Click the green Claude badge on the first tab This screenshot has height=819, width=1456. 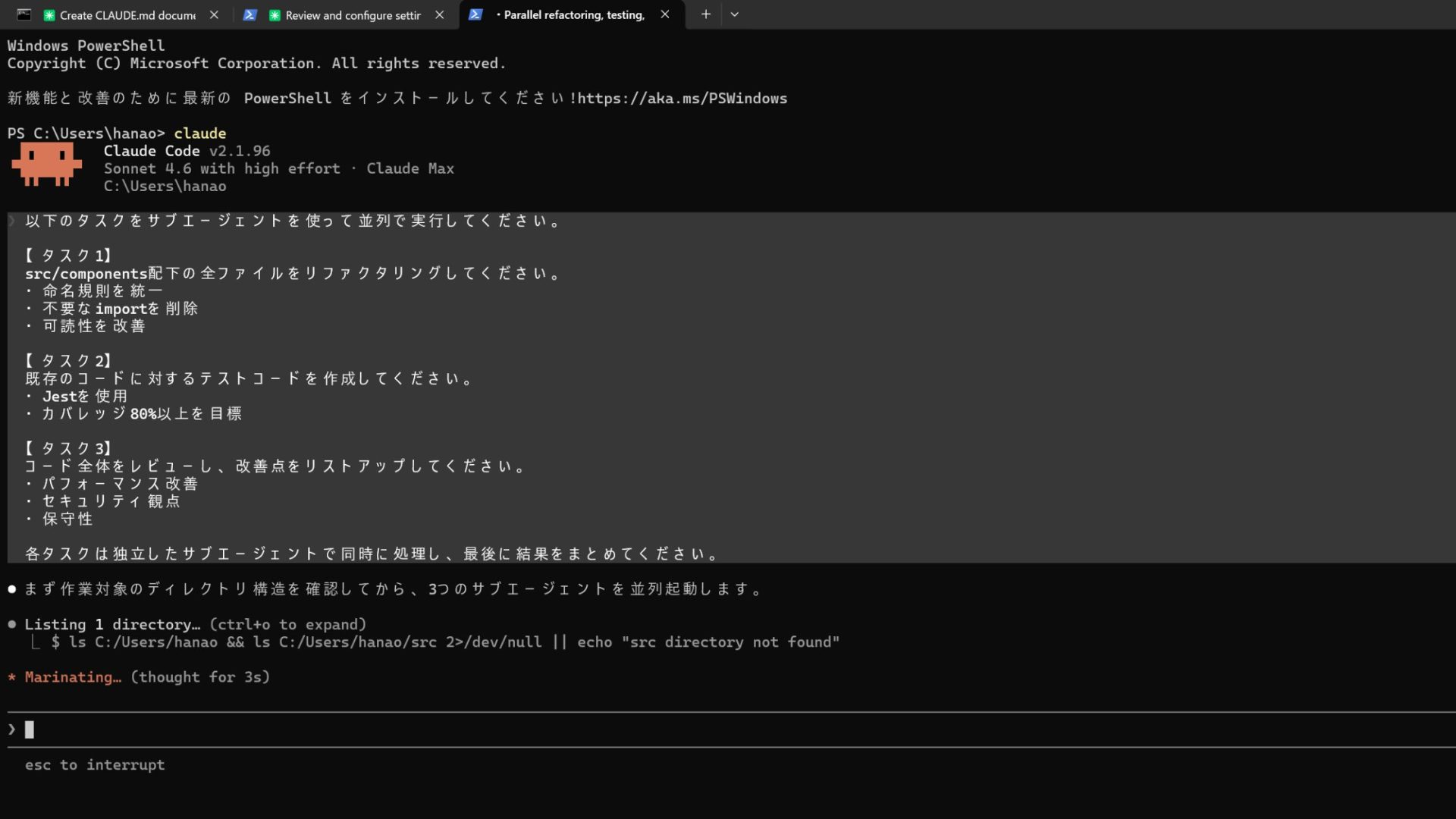(50, 14)
